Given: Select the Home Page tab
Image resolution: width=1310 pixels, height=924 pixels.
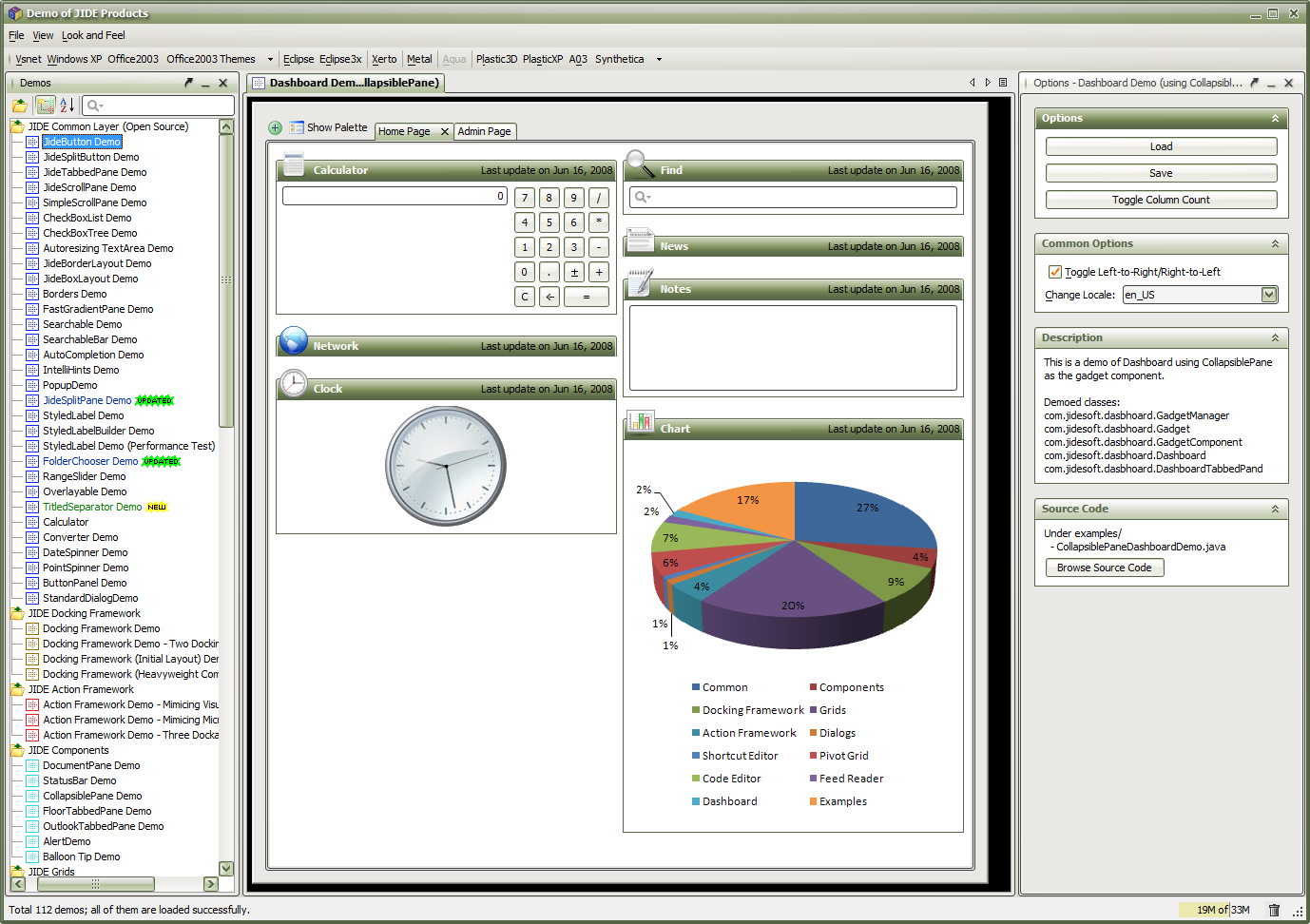Looking at the screenshot, I should coord(404,131).
